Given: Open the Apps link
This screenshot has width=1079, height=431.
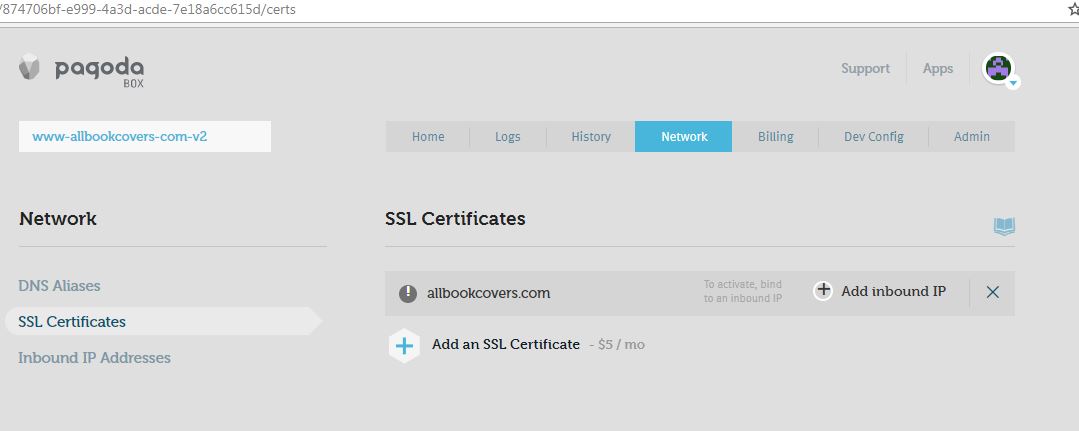Looking at the screenshot, I should [x=937, y=68].
